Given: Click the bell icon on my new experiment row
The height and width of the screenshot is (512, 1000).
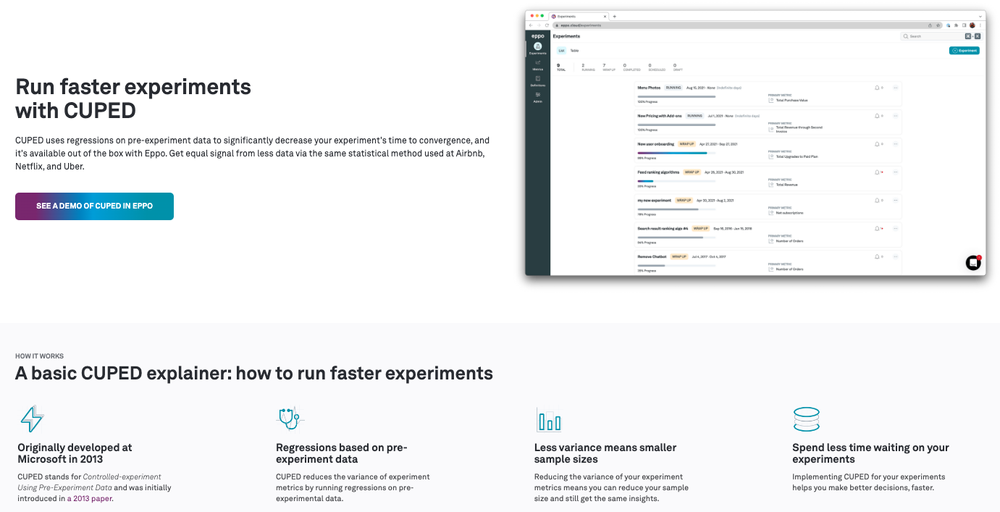Looking at the screenshot, I should [877, 200].
